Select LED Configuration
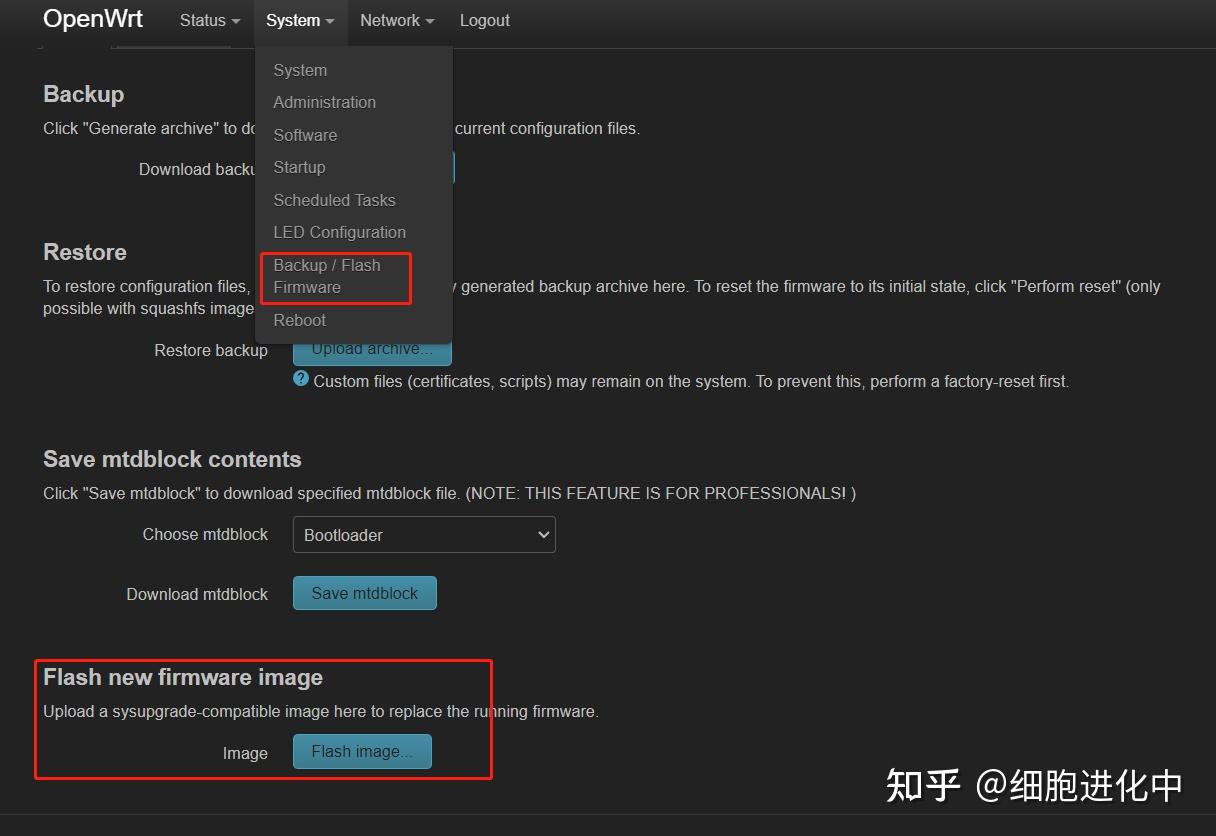 339,232
